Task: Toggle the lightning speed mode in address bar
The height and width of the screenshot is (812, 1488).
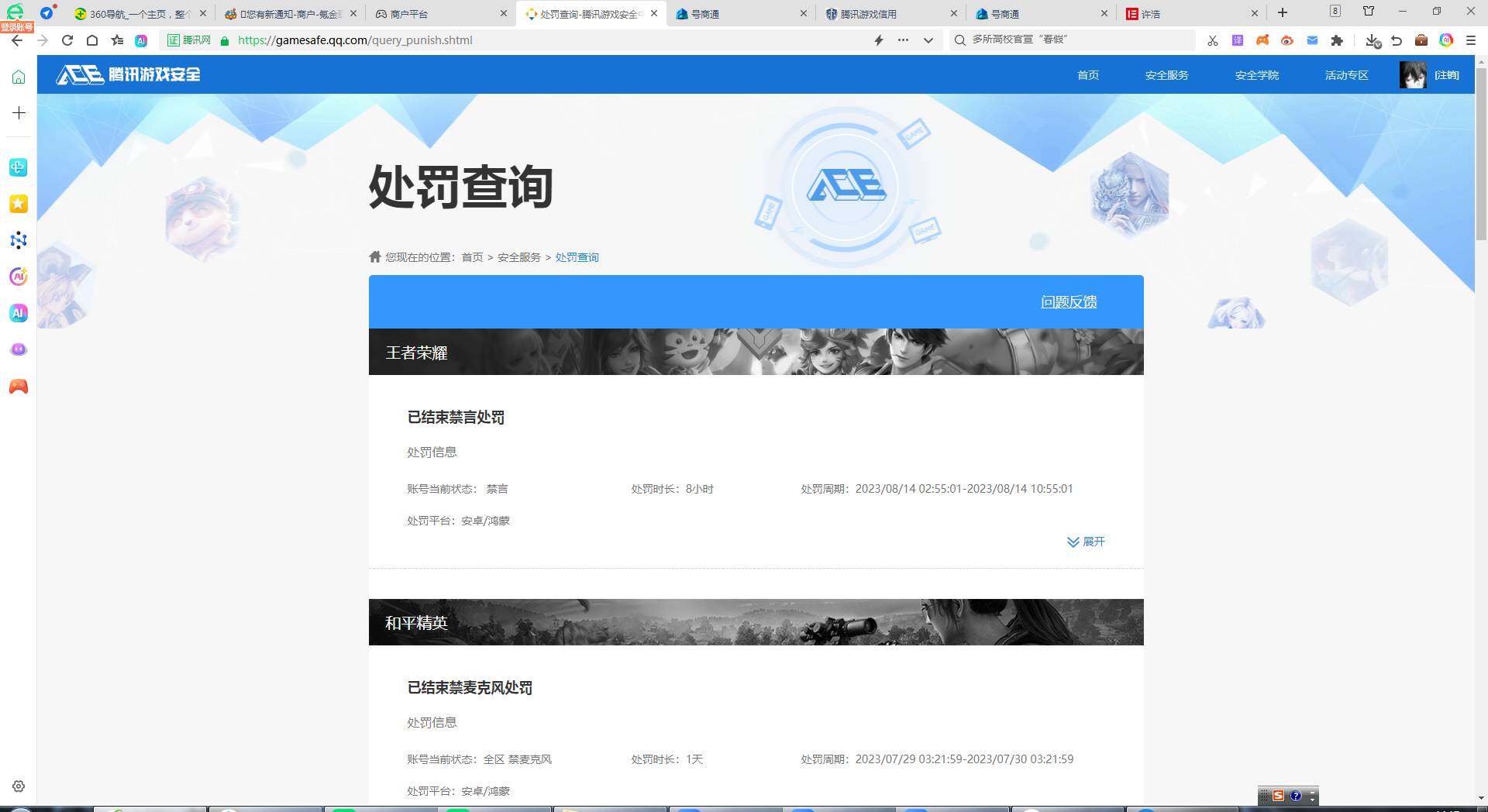Action: (x=878, y=40)
